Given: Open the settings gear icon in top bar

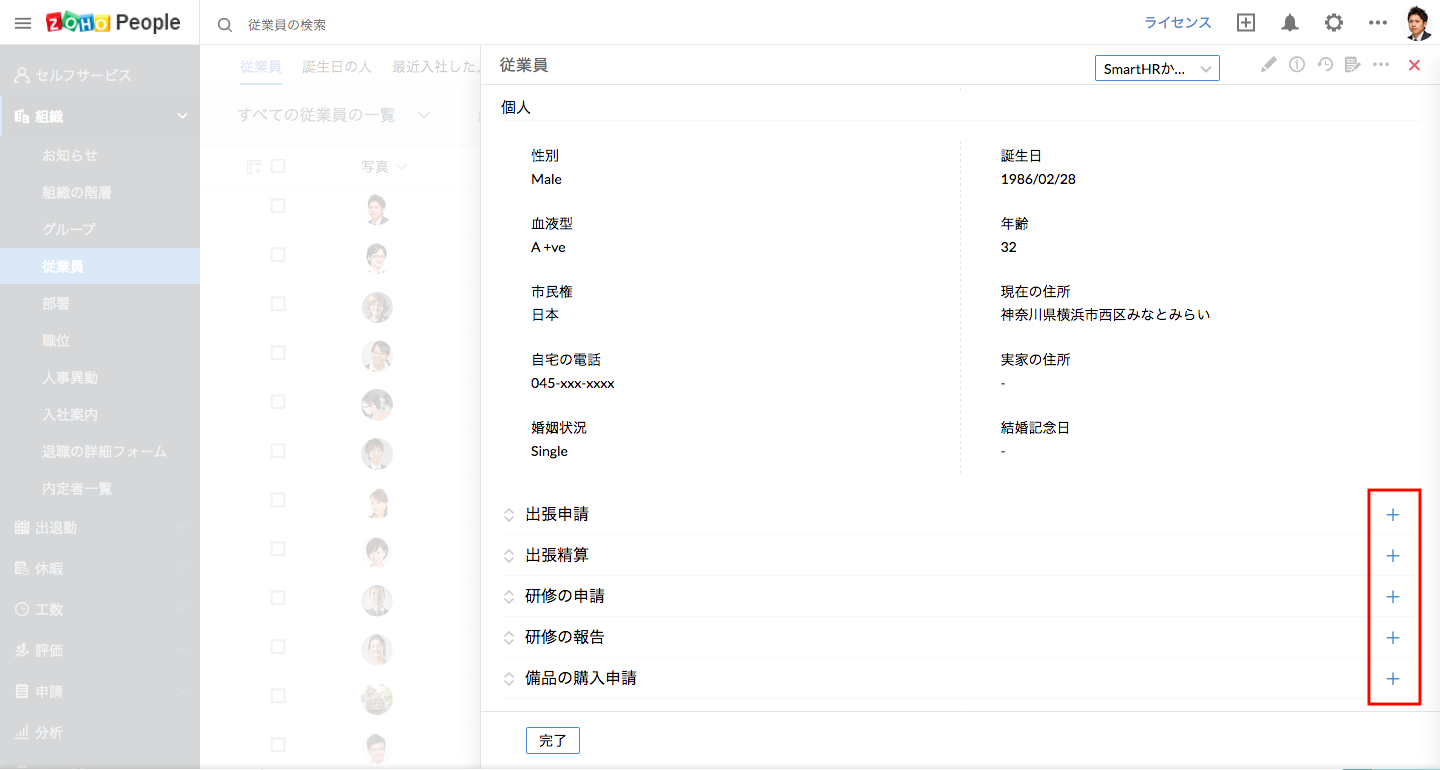Looking at the screenshot, I should point(1334,23).
